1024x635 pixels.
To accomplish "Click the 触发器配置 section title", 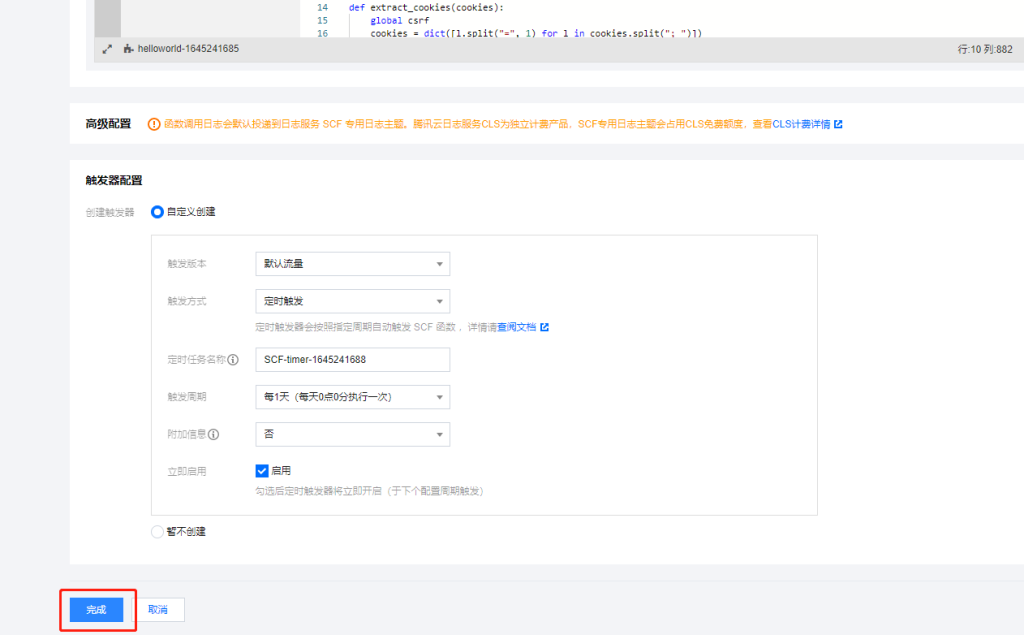I will [x=114, y=180].
